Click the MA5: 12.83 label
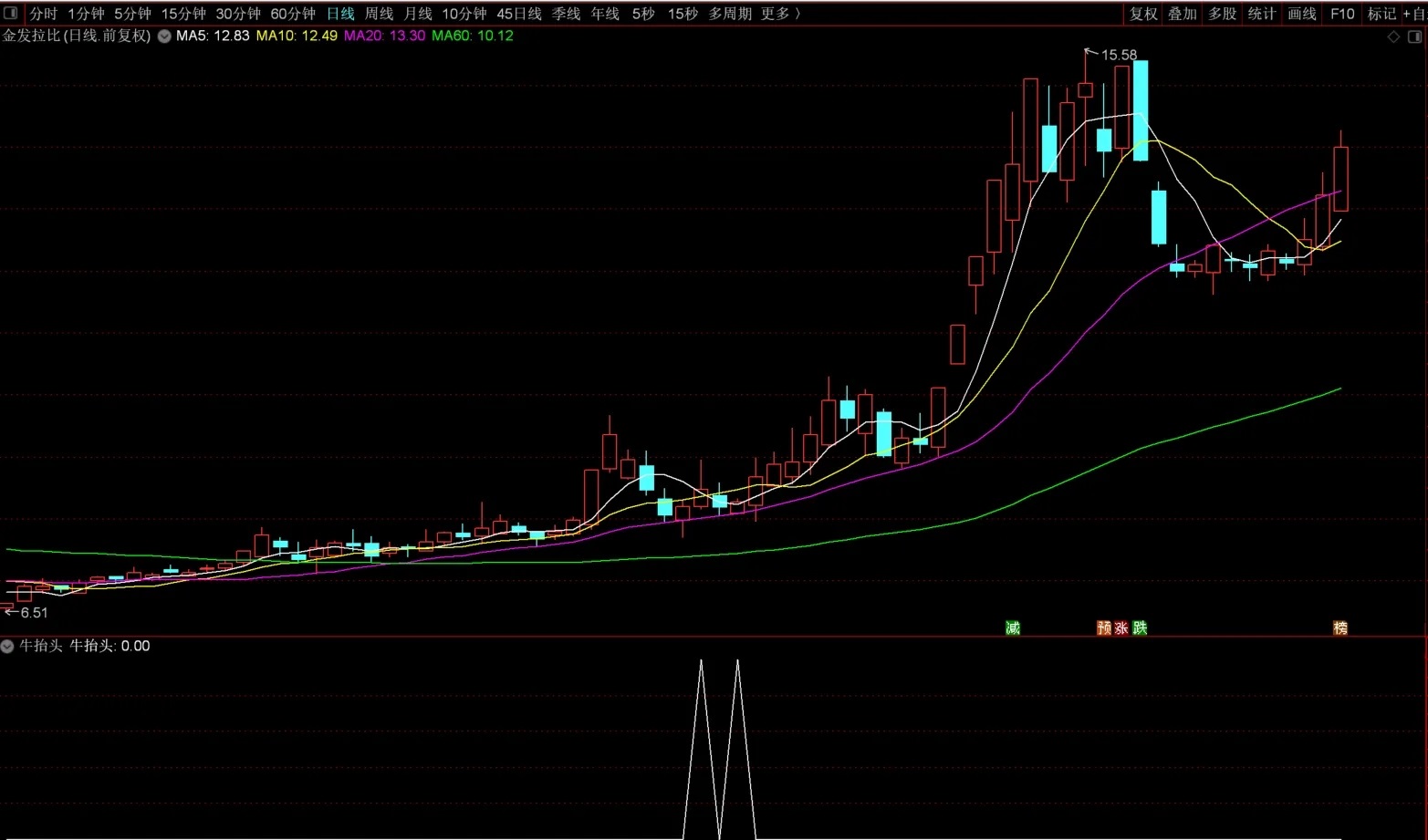 [213, 36]
